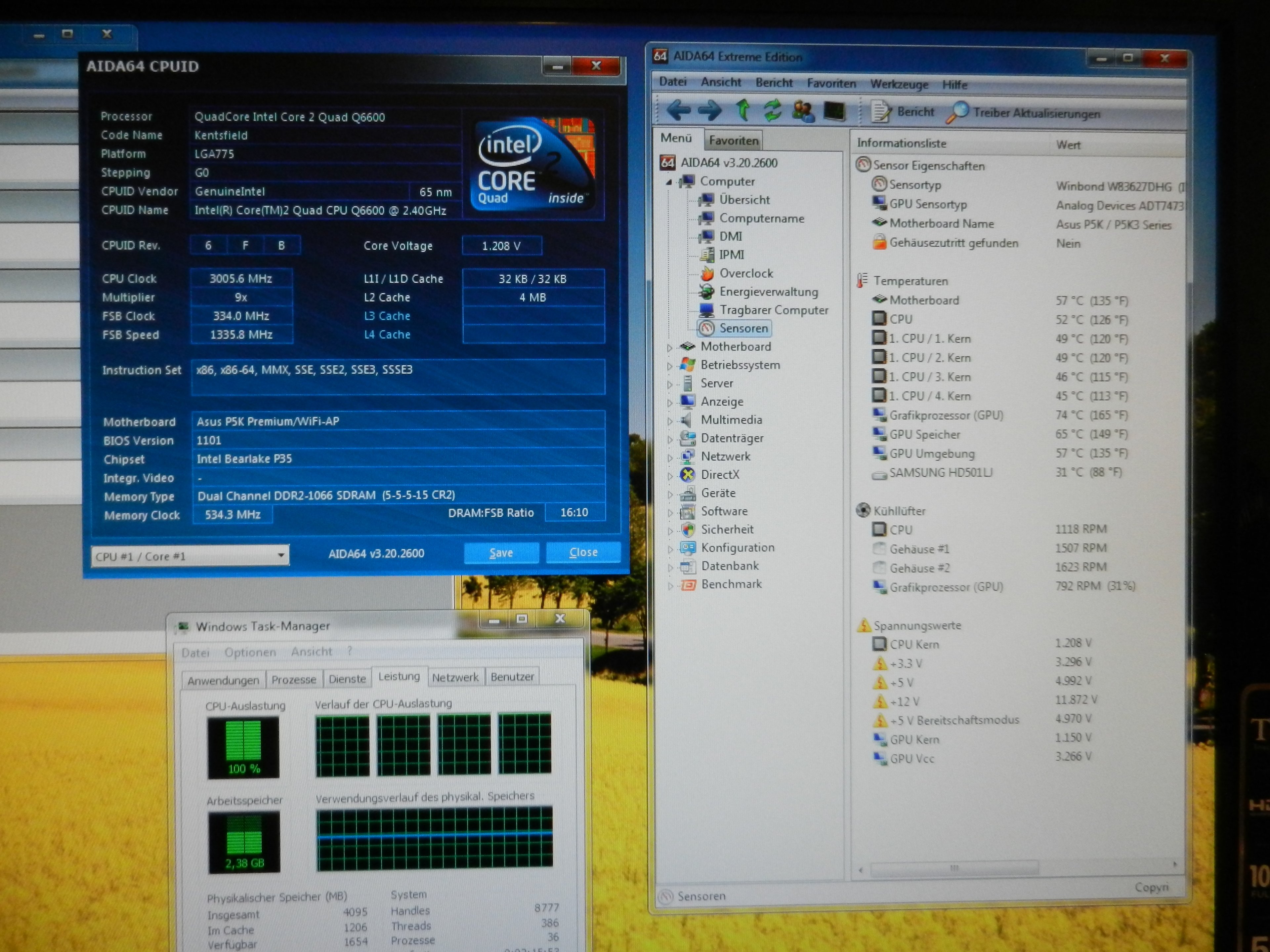Click Save in the AIDA64 CPUID window
Image resolution: width=1270 pixels, height=952 pixels.
501,553
